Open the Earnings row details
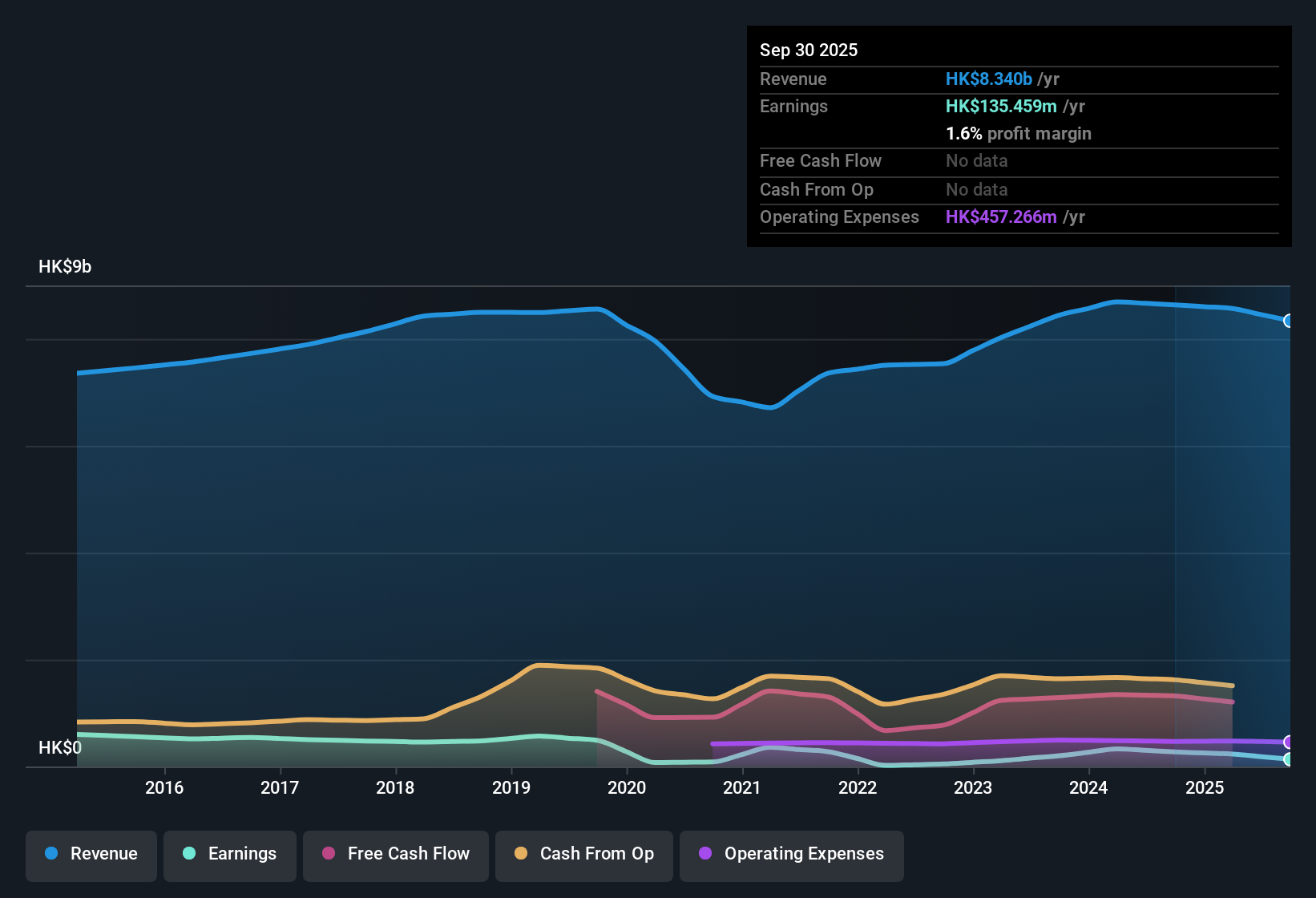Image resolution: width=1316 pixels, height=898 pixels. click(793, 106)
